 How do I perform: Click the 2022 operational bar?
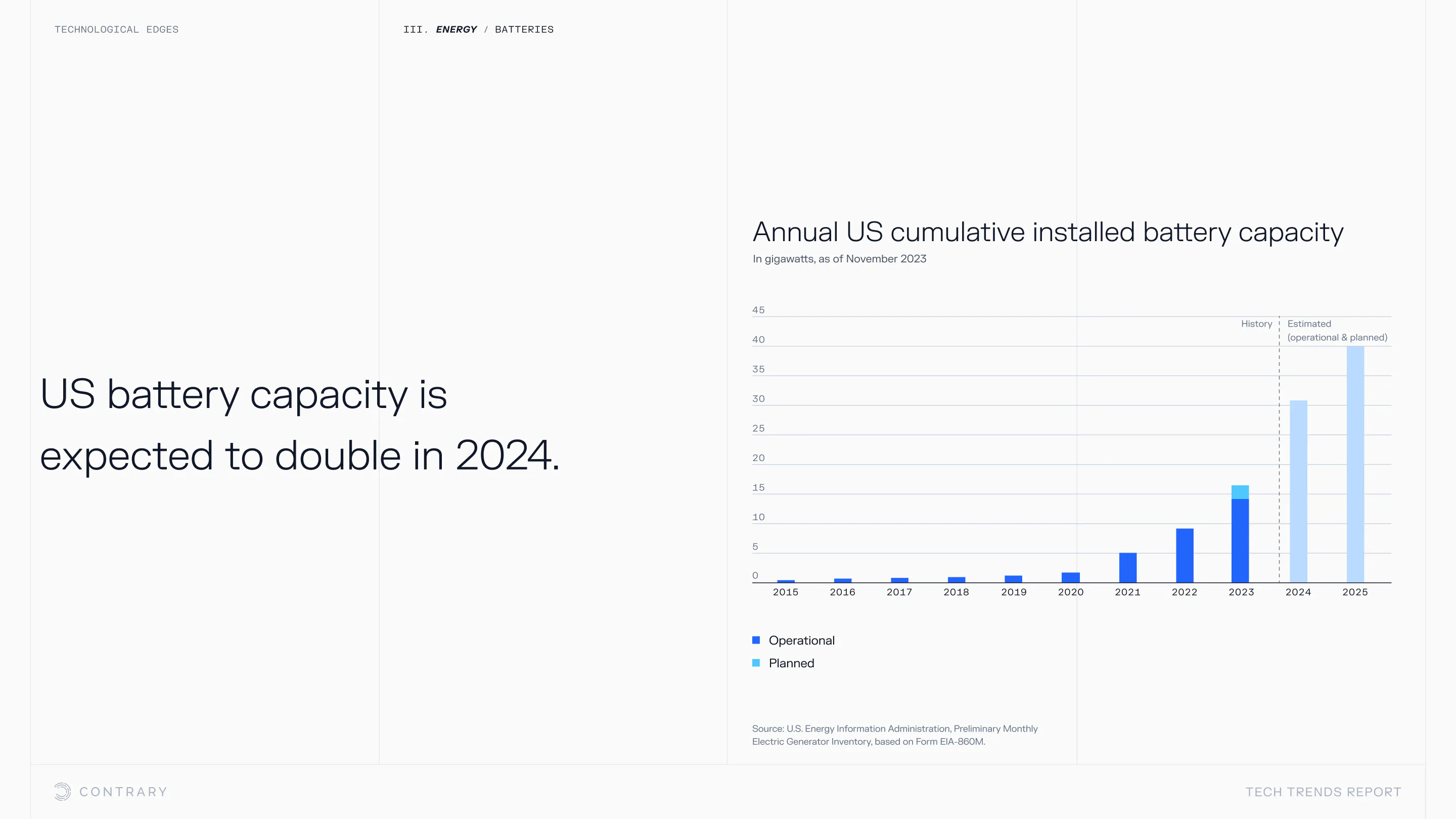tap(1184, 555)
